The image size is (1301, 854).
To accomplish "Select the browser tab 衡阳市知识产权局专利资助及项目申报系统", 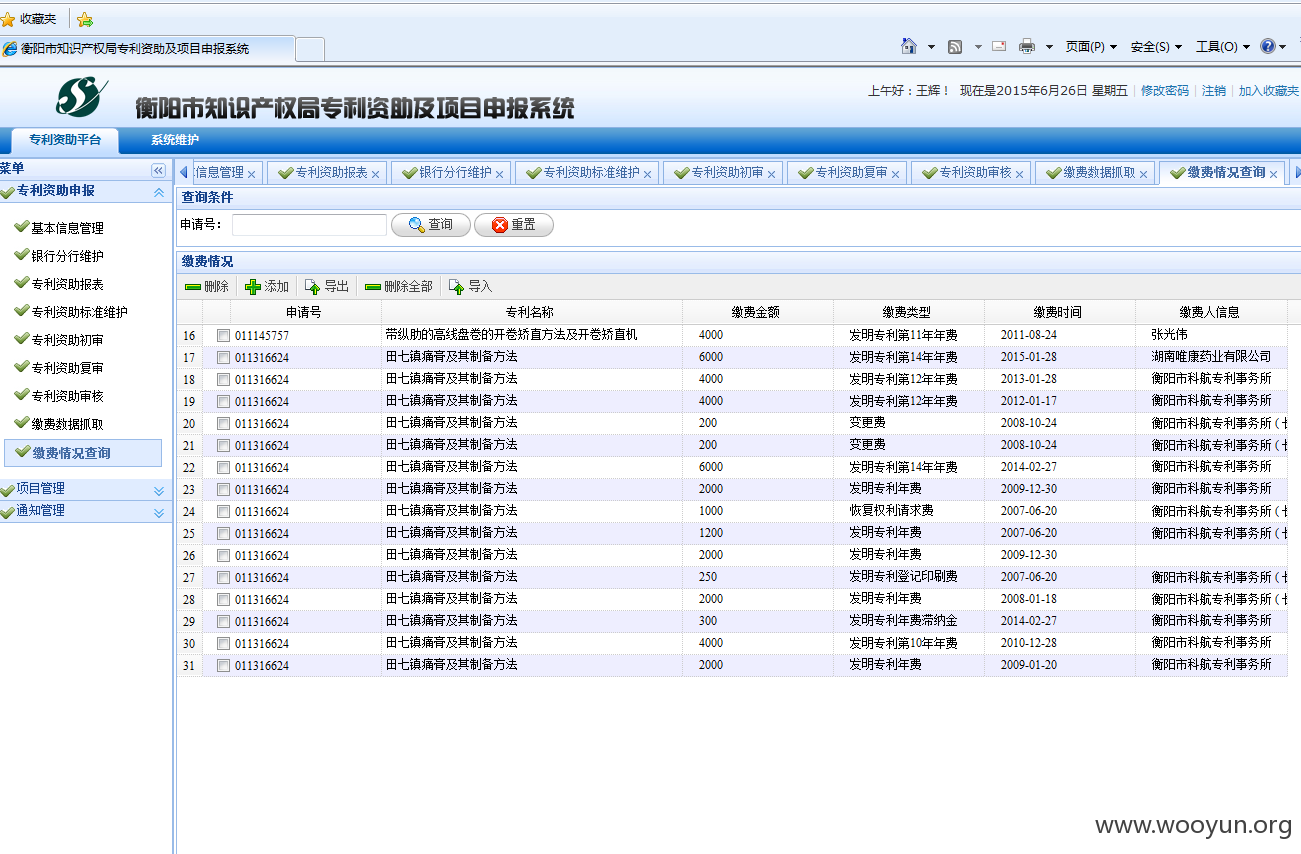I will [147, 48].
